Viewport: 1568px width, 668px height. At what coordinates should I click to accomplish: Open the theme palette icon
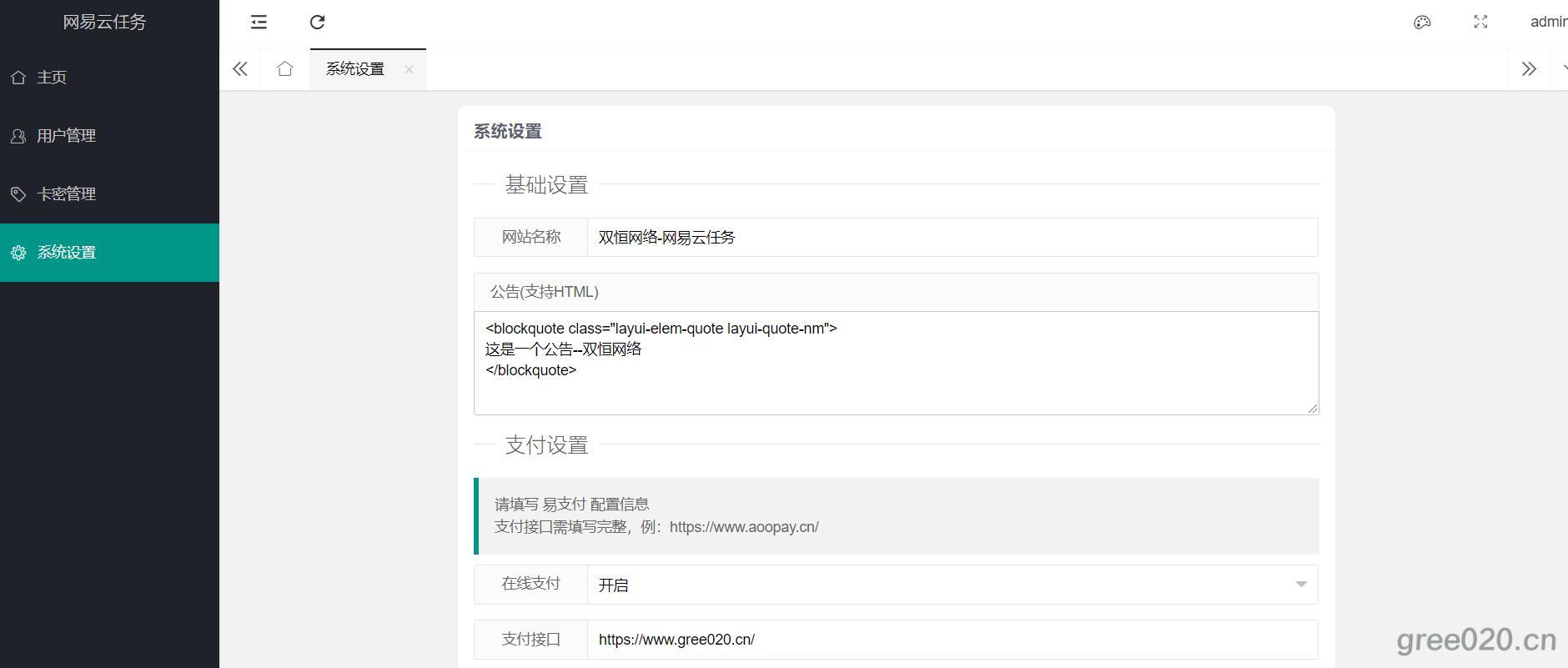1422,23
